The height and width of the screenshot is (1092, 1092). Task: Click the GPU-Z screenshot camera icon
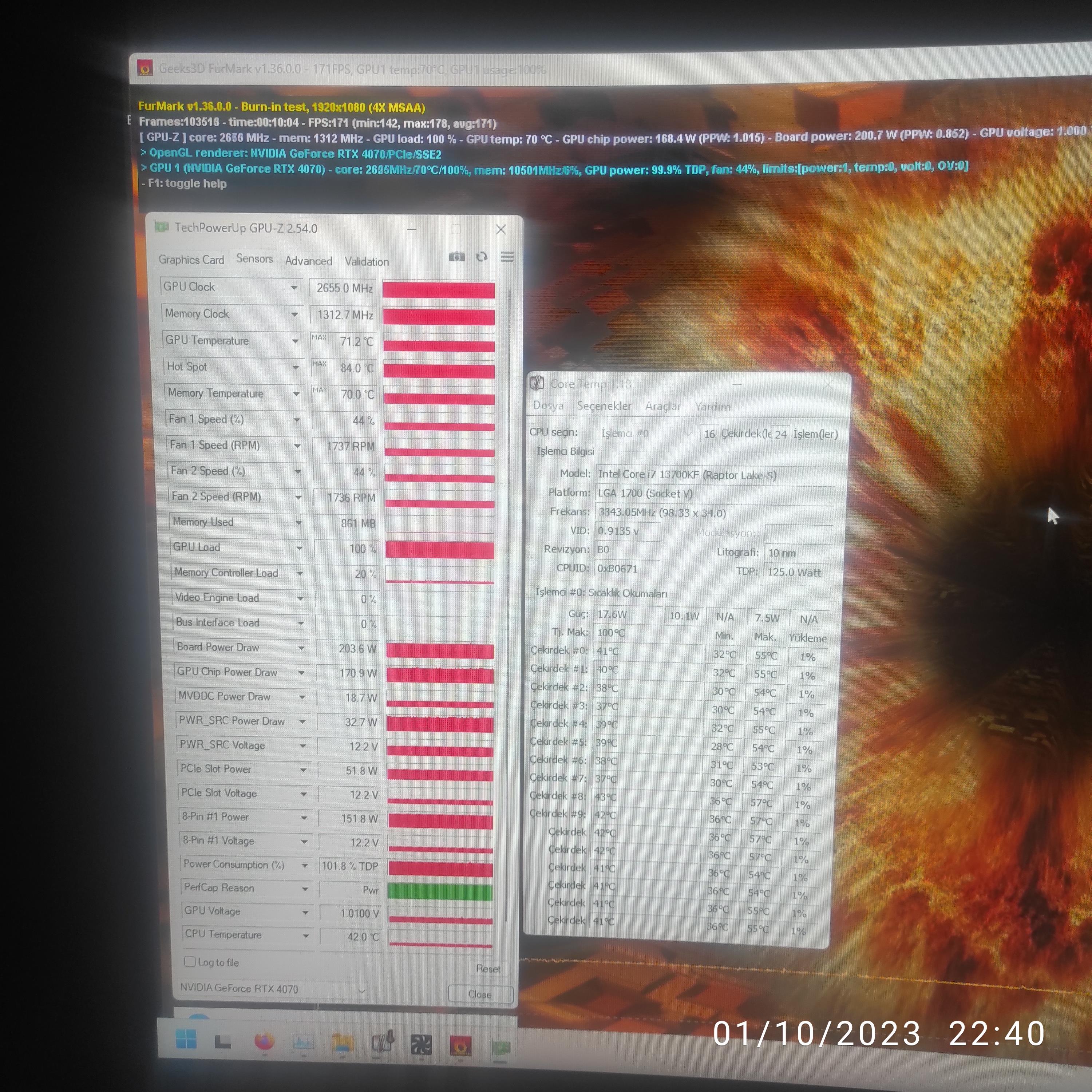(x=457, y=257)
